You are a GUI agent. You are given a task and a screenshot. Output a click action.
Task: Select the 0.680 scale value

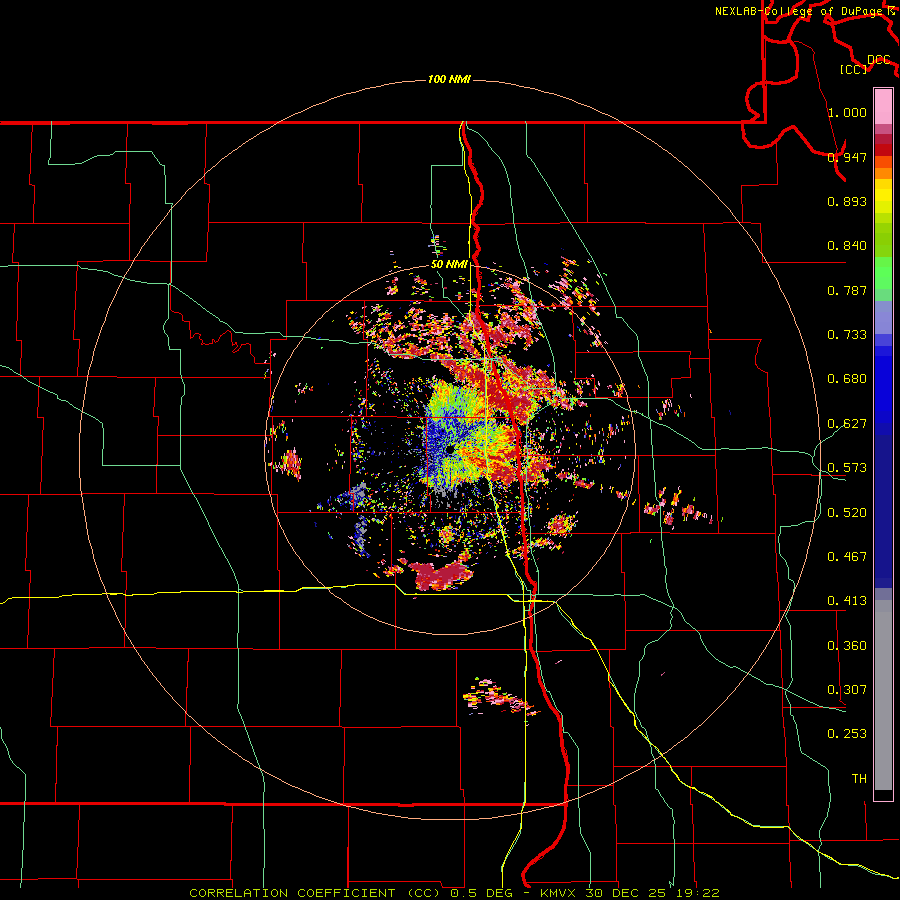847,379
